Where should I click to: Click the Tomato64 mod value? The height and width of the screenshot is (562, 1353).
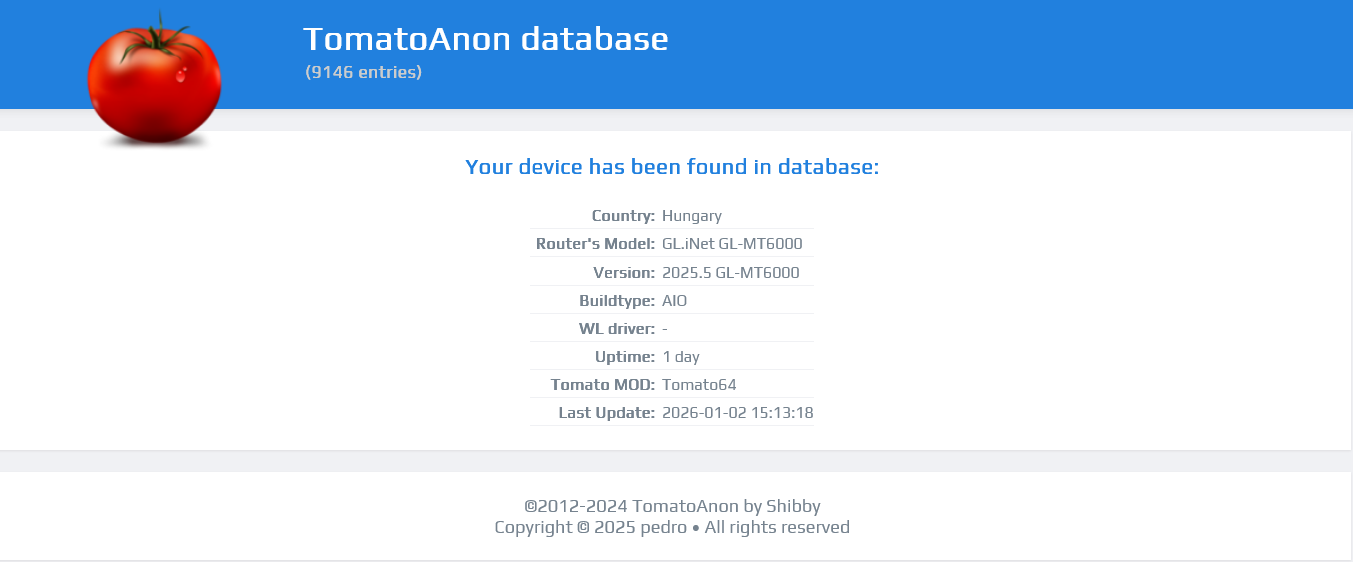pos(699,385)
